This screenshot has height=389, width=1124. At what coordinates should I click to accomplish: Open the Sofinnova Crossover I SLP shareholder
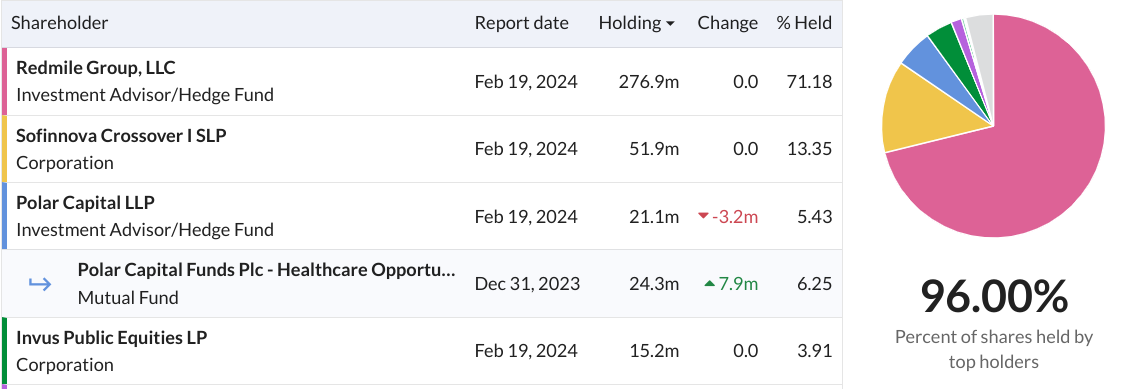pos(121,135)
